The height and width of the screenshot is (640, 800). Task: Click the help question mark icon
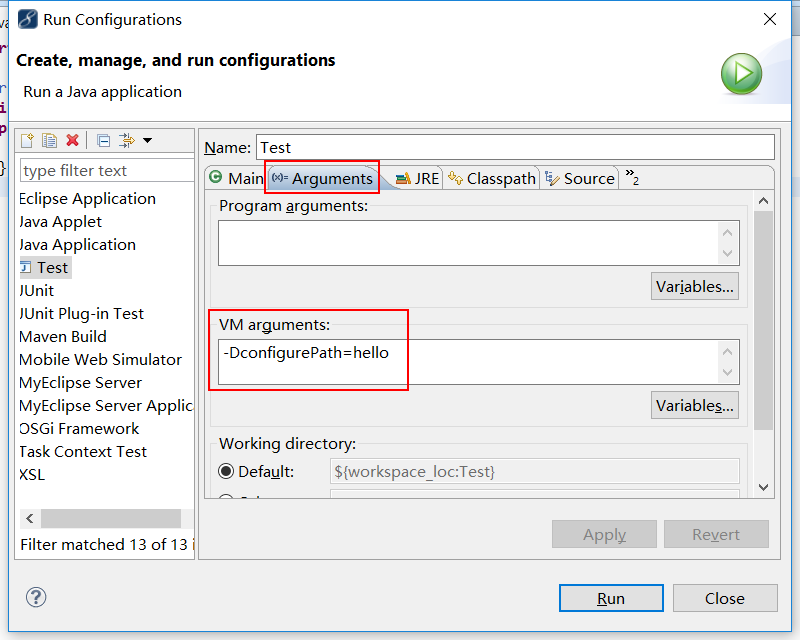(36, 597)
